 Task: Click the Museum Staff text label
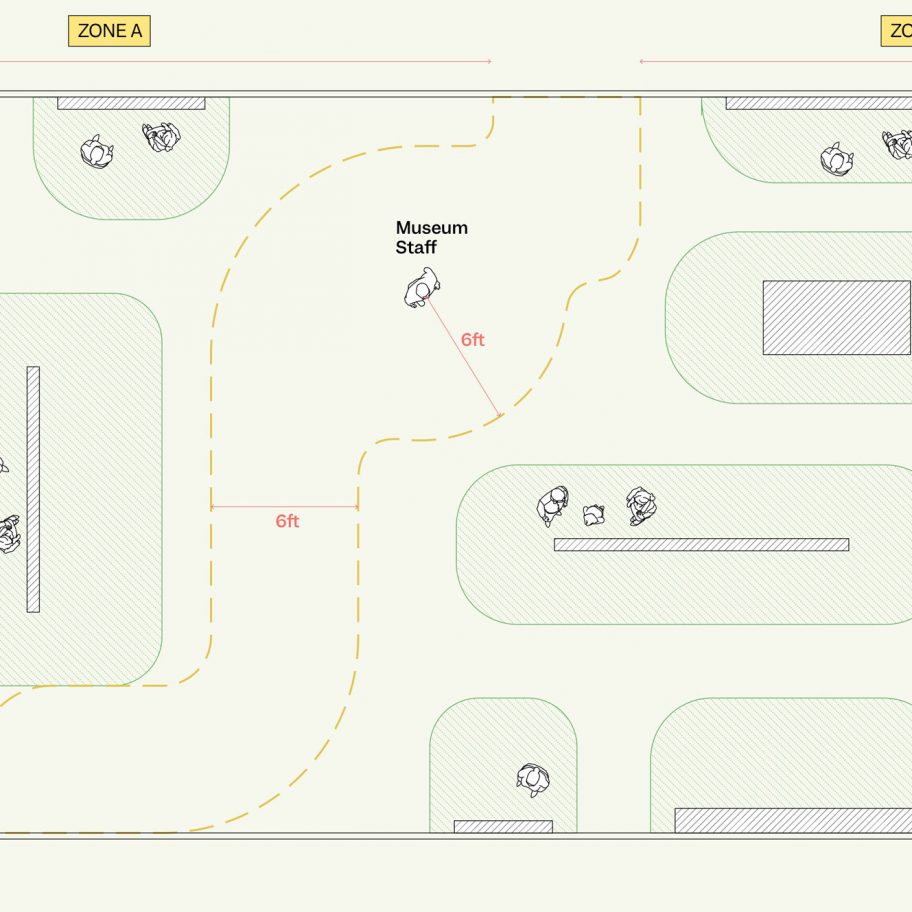432,237
